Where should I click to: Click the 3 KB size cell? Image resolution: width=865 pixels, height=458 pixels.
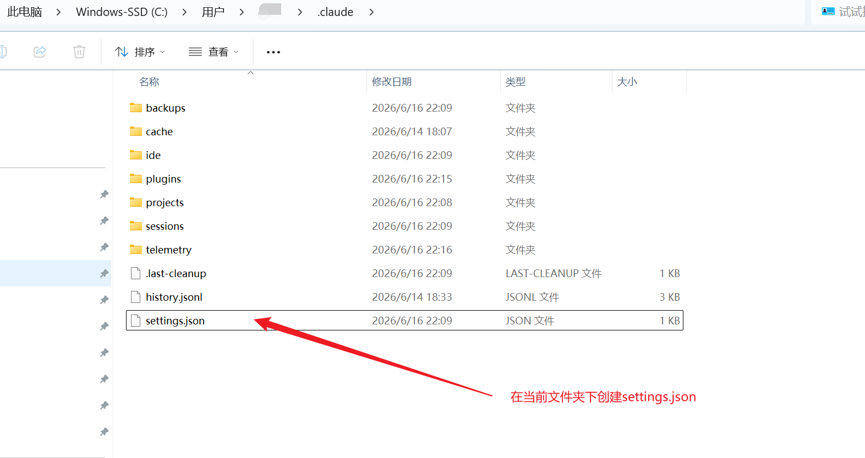point(670,297)
